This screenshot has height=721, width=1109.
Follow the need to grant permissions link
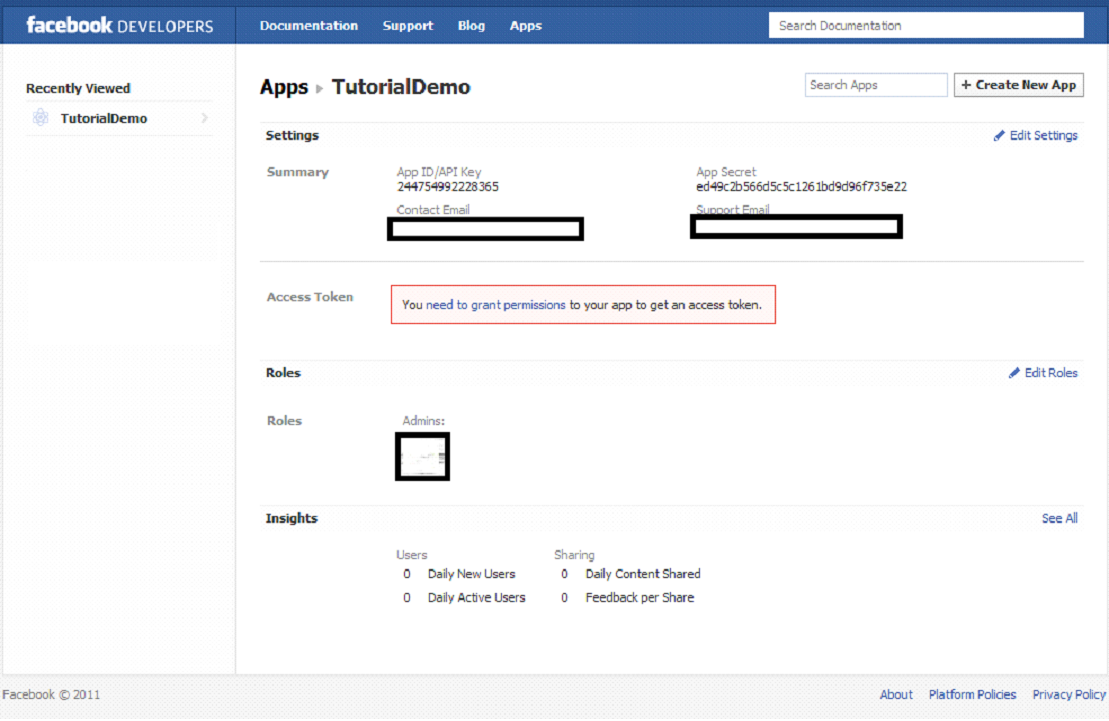pos(495,305)
